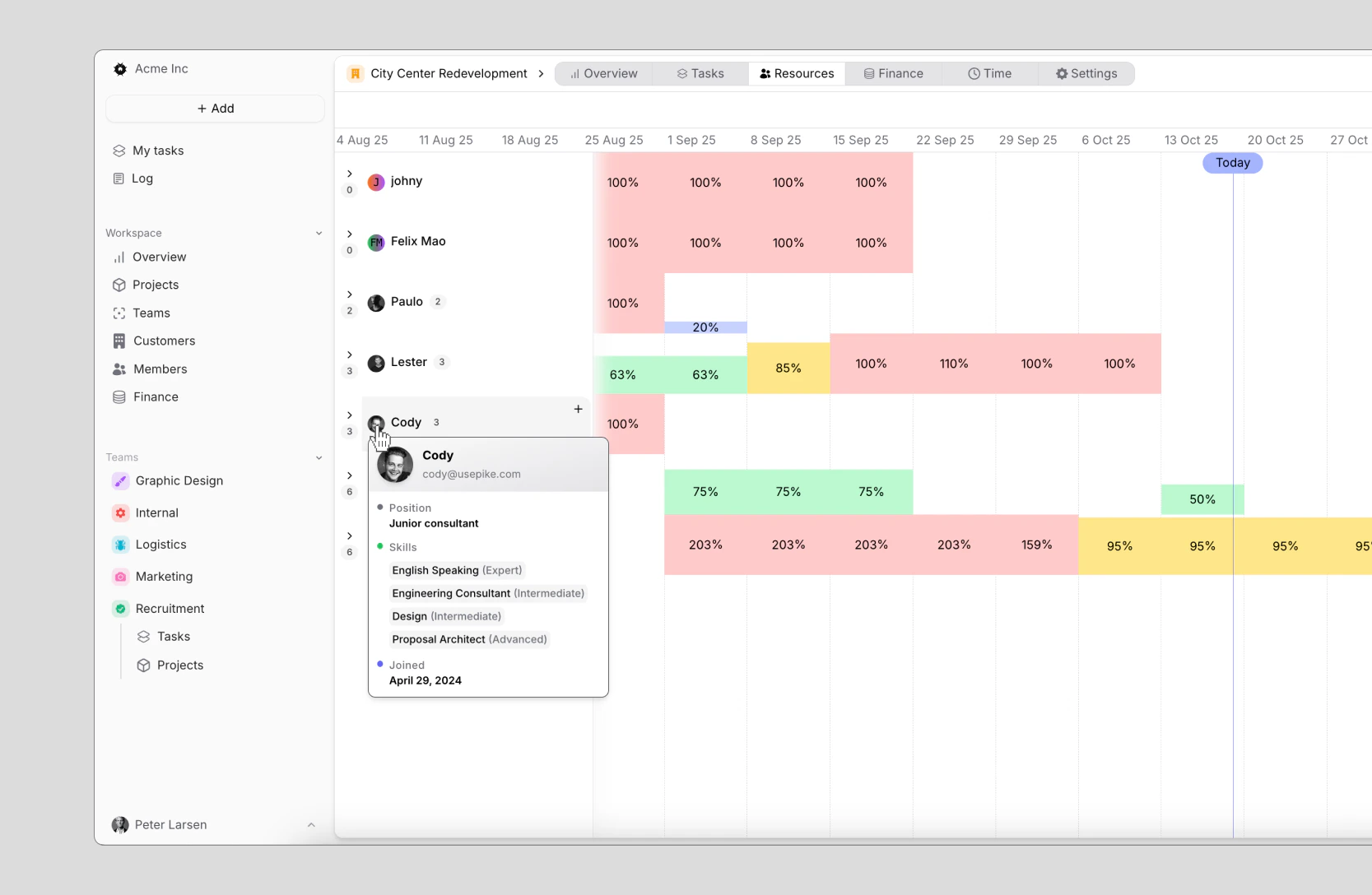
Task: Click cody@usepike.com email in popup
Action: [471, 475]
